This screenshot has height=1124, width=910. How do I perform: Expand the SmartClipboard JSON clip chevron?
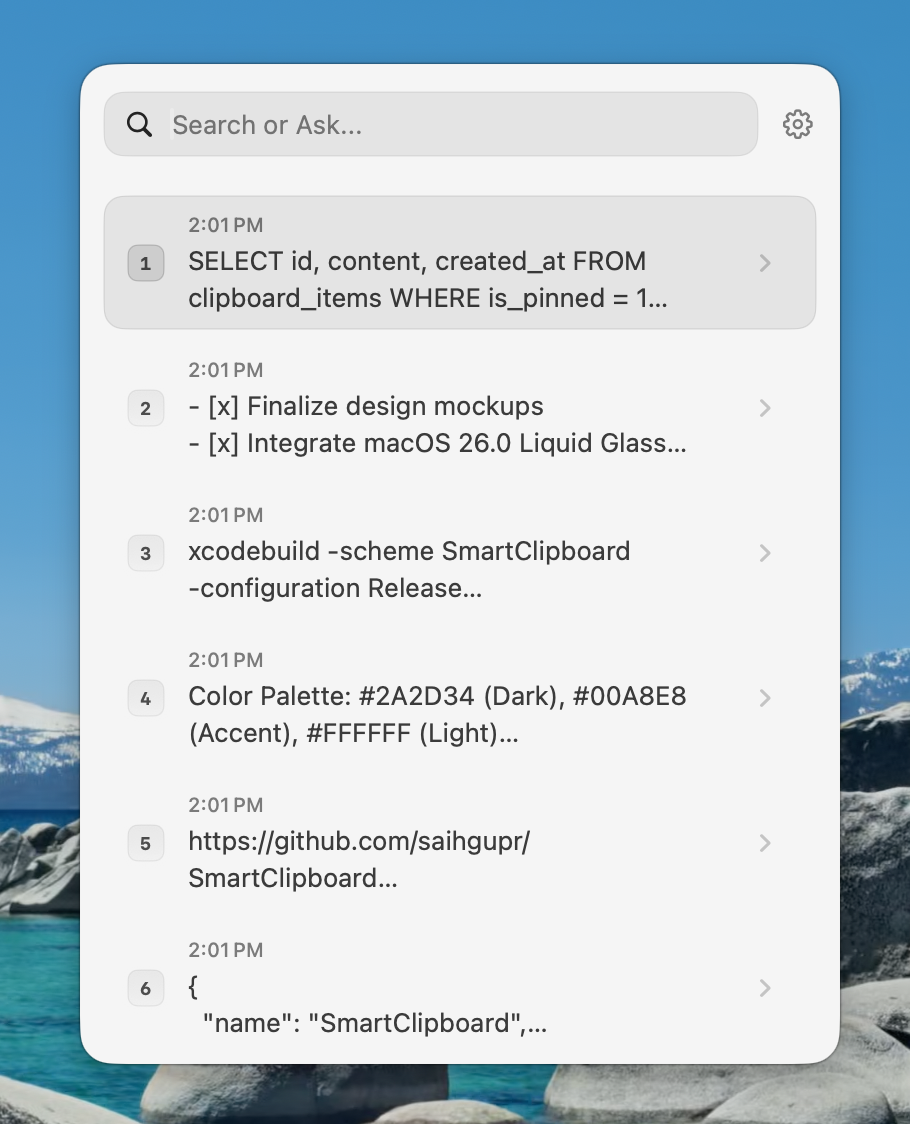765,988
